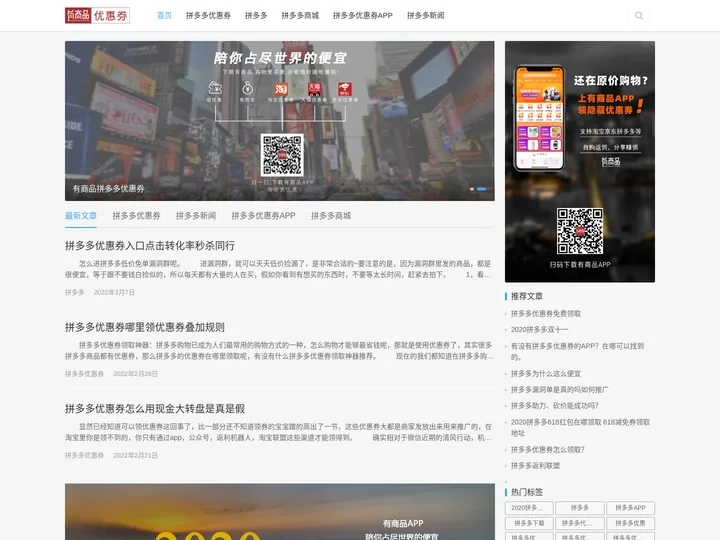
Task: Click 拼多多 category beside 2022年3月7日
Action: click(74, 292)
